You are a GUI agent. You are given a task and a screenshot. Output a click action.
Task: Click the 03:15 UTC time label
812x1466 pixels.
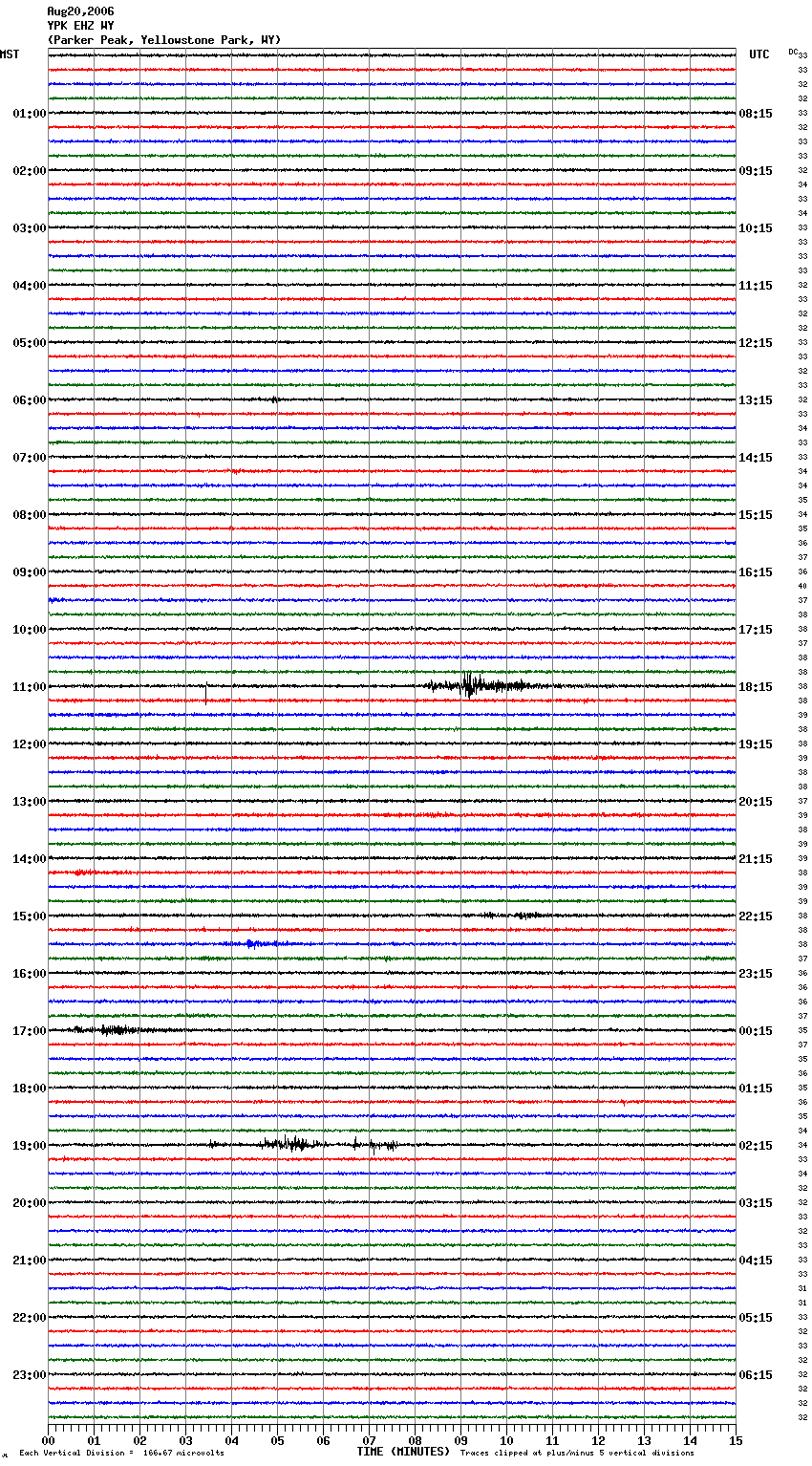756,1203
